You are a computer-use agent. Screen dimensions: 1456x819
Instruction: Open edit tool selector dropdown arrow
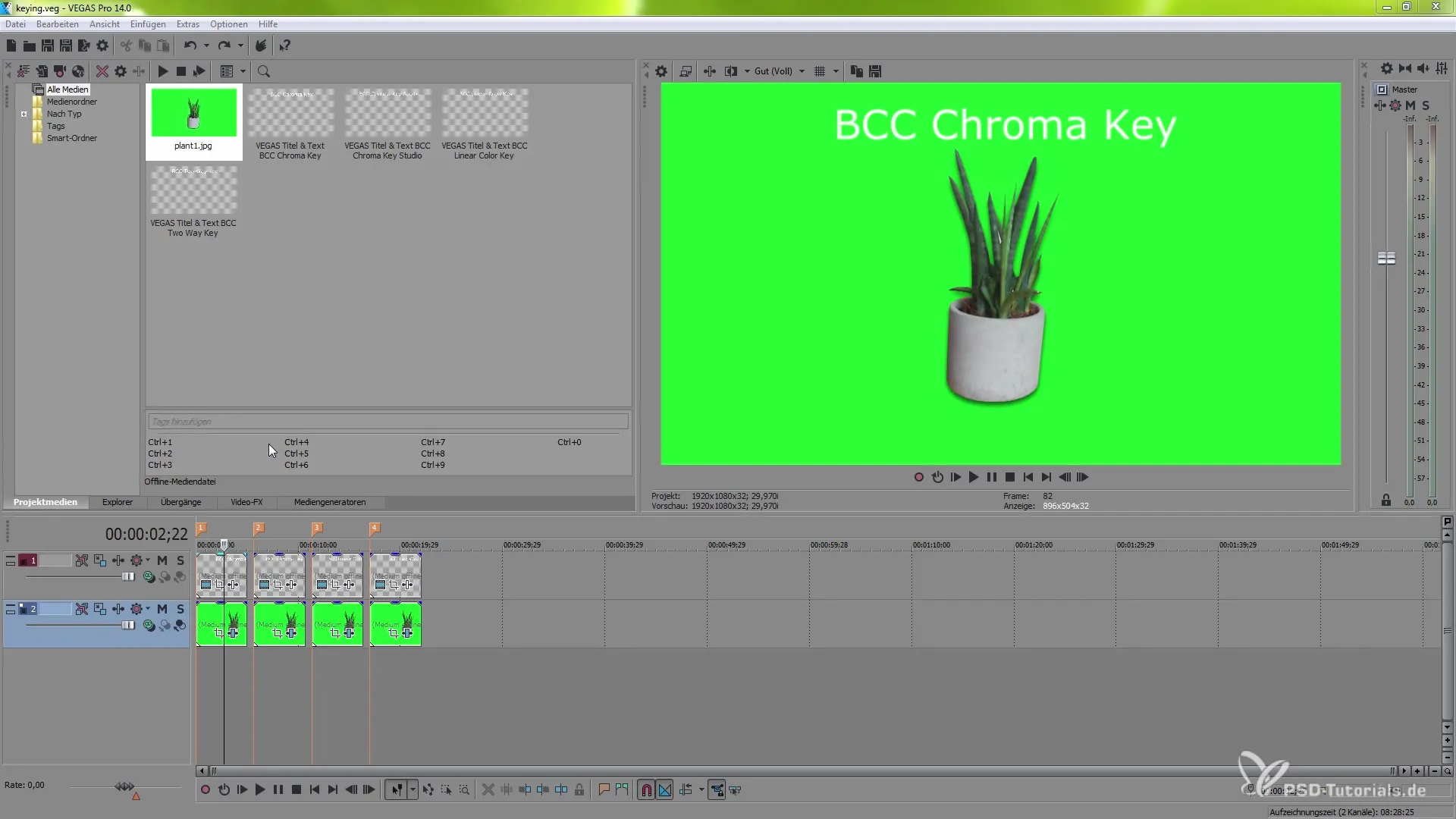413,790
